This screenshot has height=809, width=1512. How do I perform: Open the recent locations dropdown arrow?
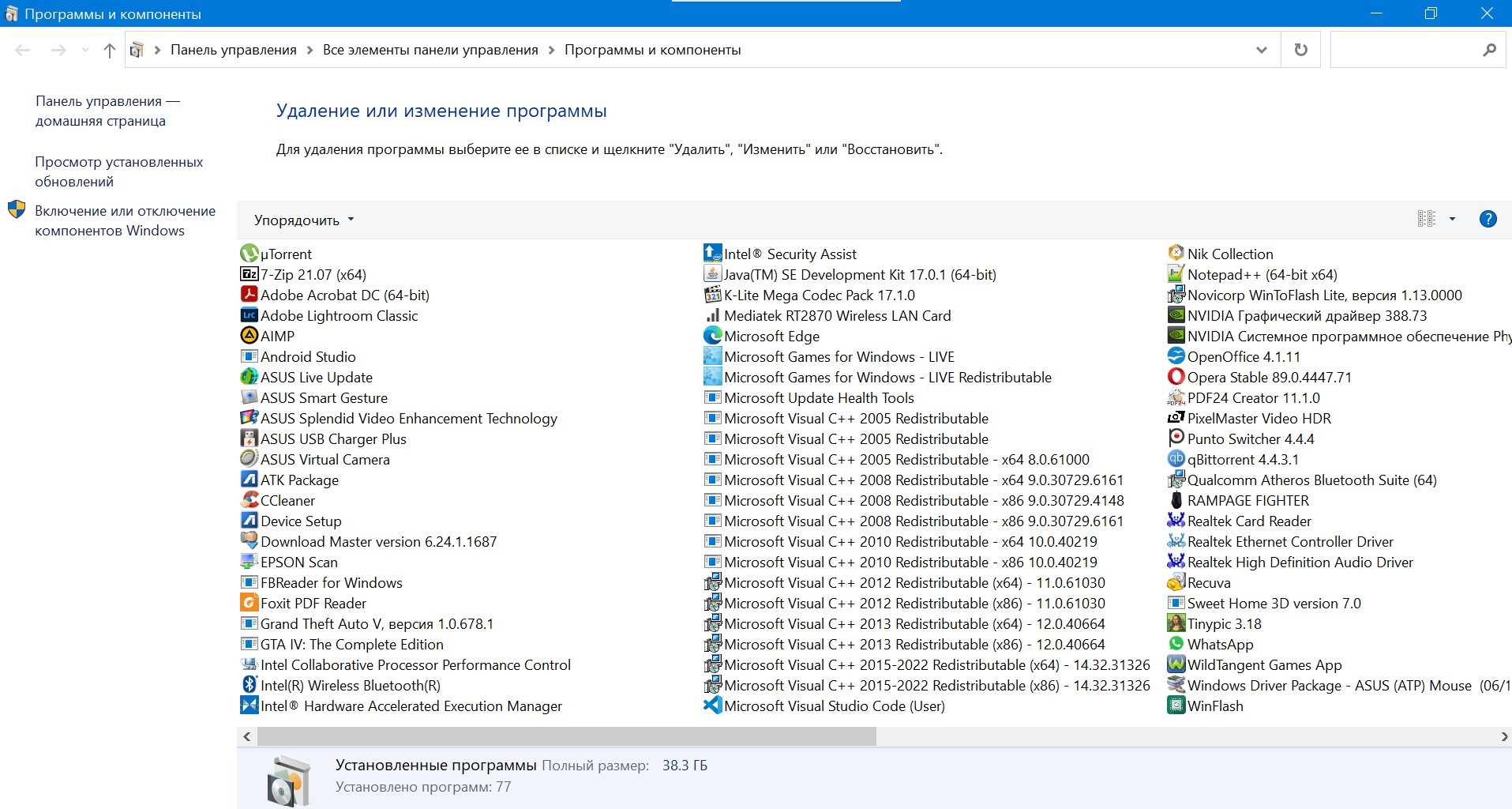point(85,50)
